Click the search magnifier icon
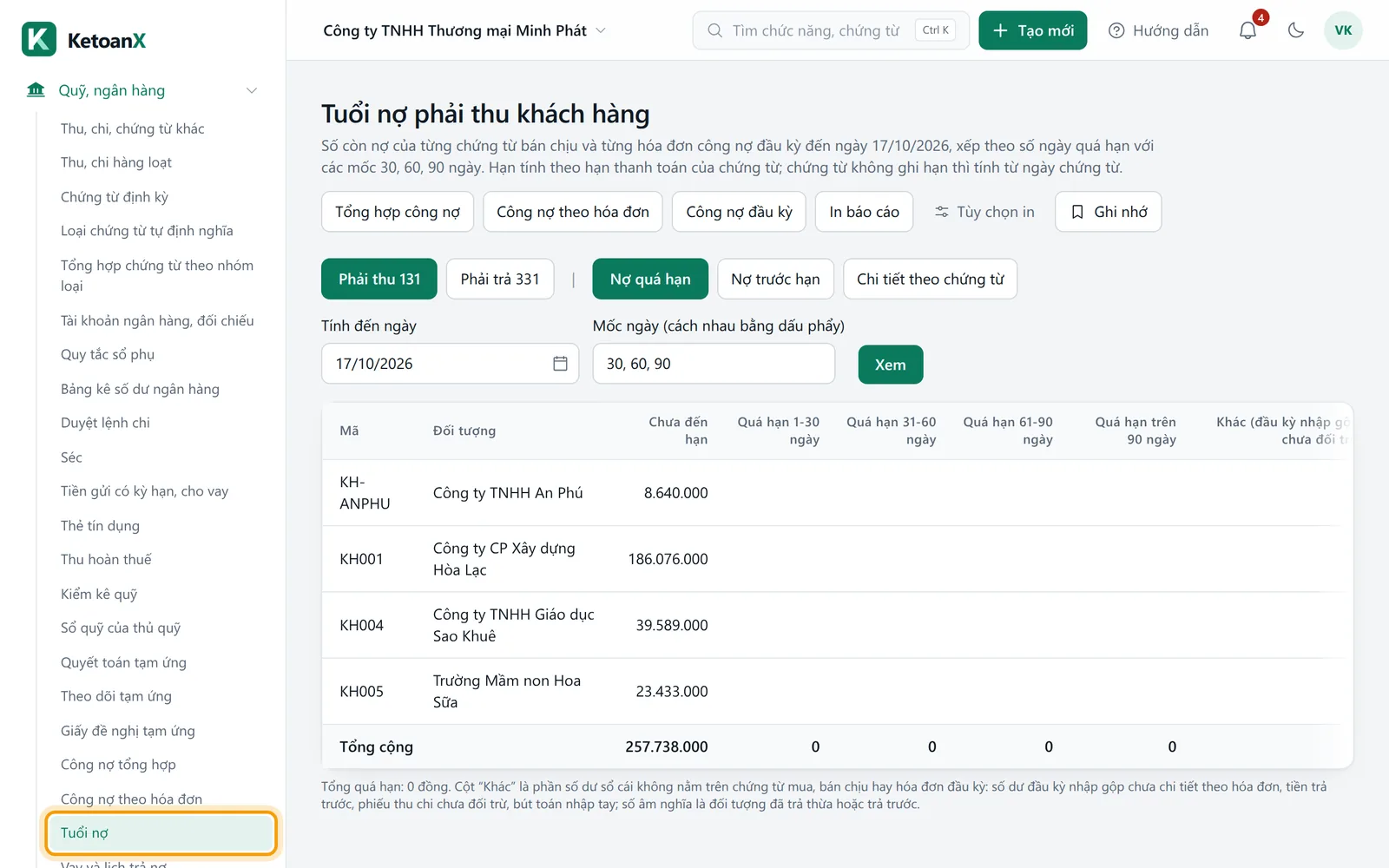The image size is (1389, 868). pos(714,30)
